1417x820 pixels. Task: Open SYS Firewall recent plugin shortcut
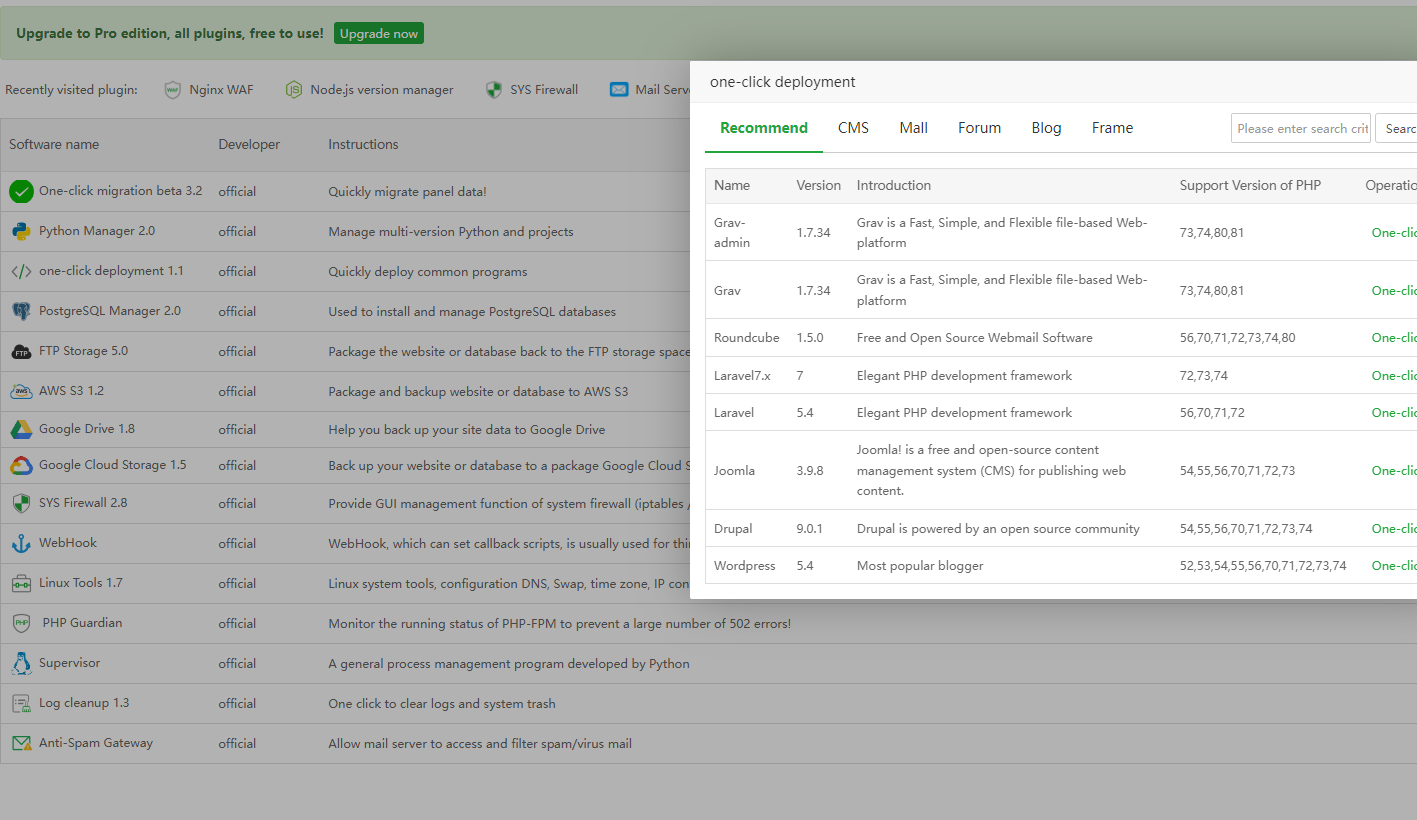(532, 90)
